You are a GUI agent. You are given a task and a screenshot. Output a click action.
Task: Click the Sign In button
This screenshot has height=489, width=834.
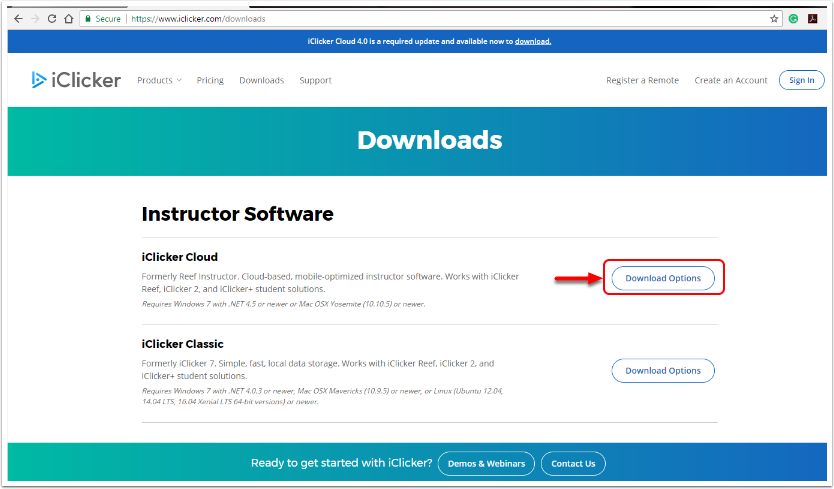802,80
